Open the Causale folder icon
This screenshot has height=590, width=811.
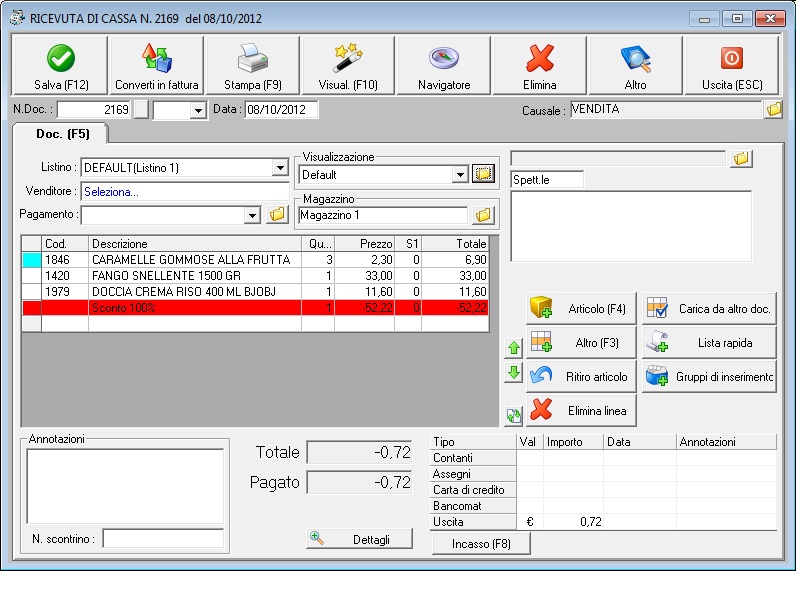(x=774, y=109)
